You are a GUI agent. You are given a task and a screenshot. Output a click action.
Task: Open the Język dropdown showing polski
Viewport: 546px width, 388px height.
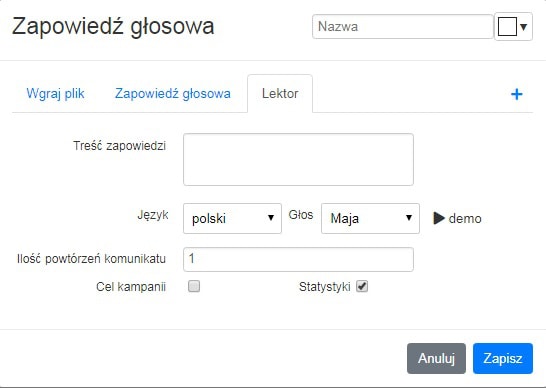point(232,218)
